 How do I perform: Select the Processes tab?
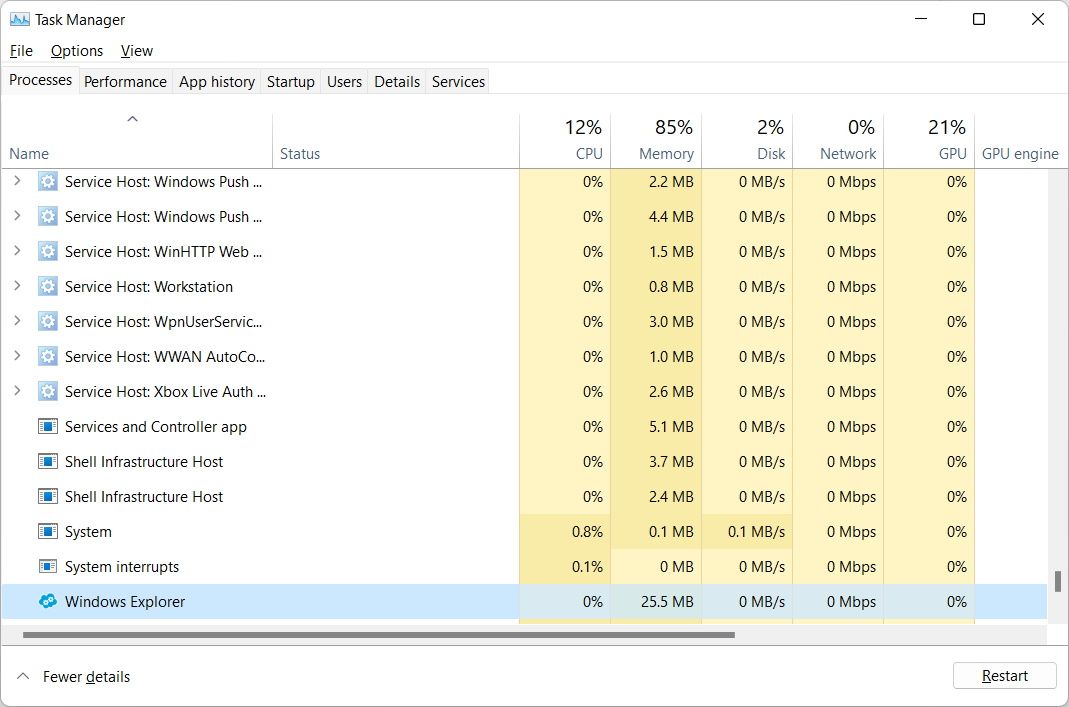(x=40, y=80)
